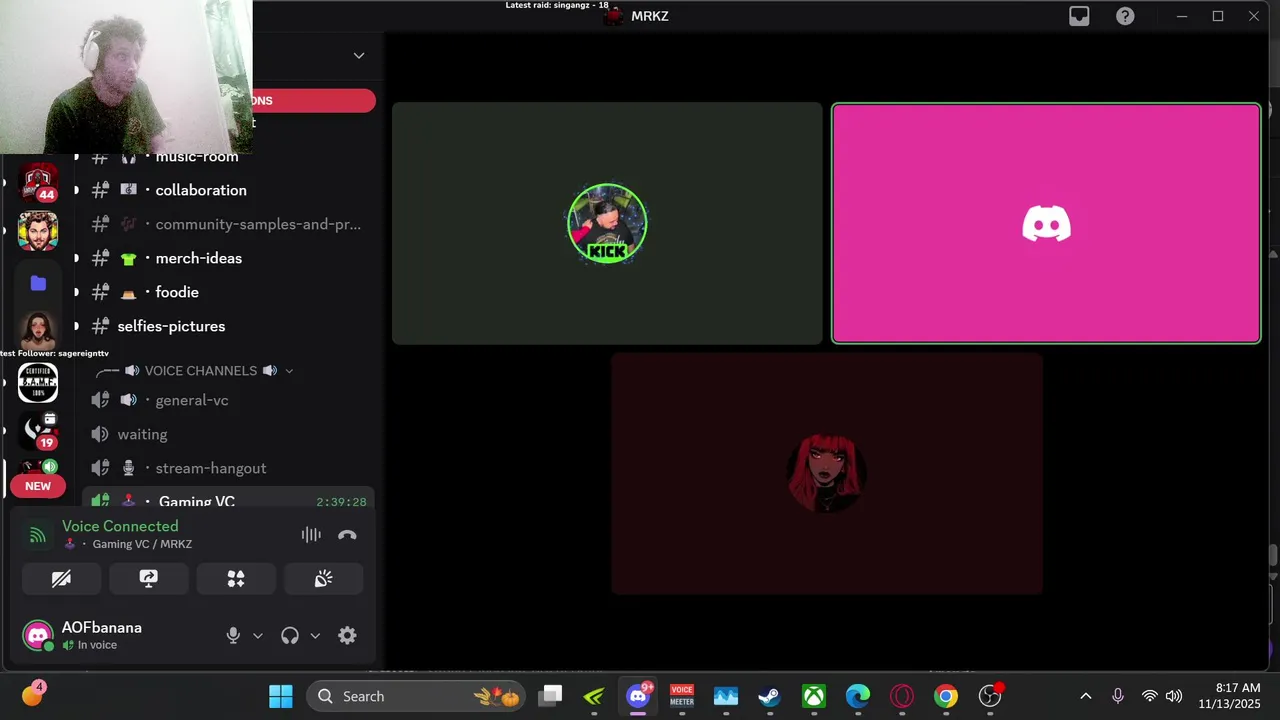Open headphone output options chevron
Image resolution: width=1280 pixels, height=720 pixels.
tap(315, 635)
